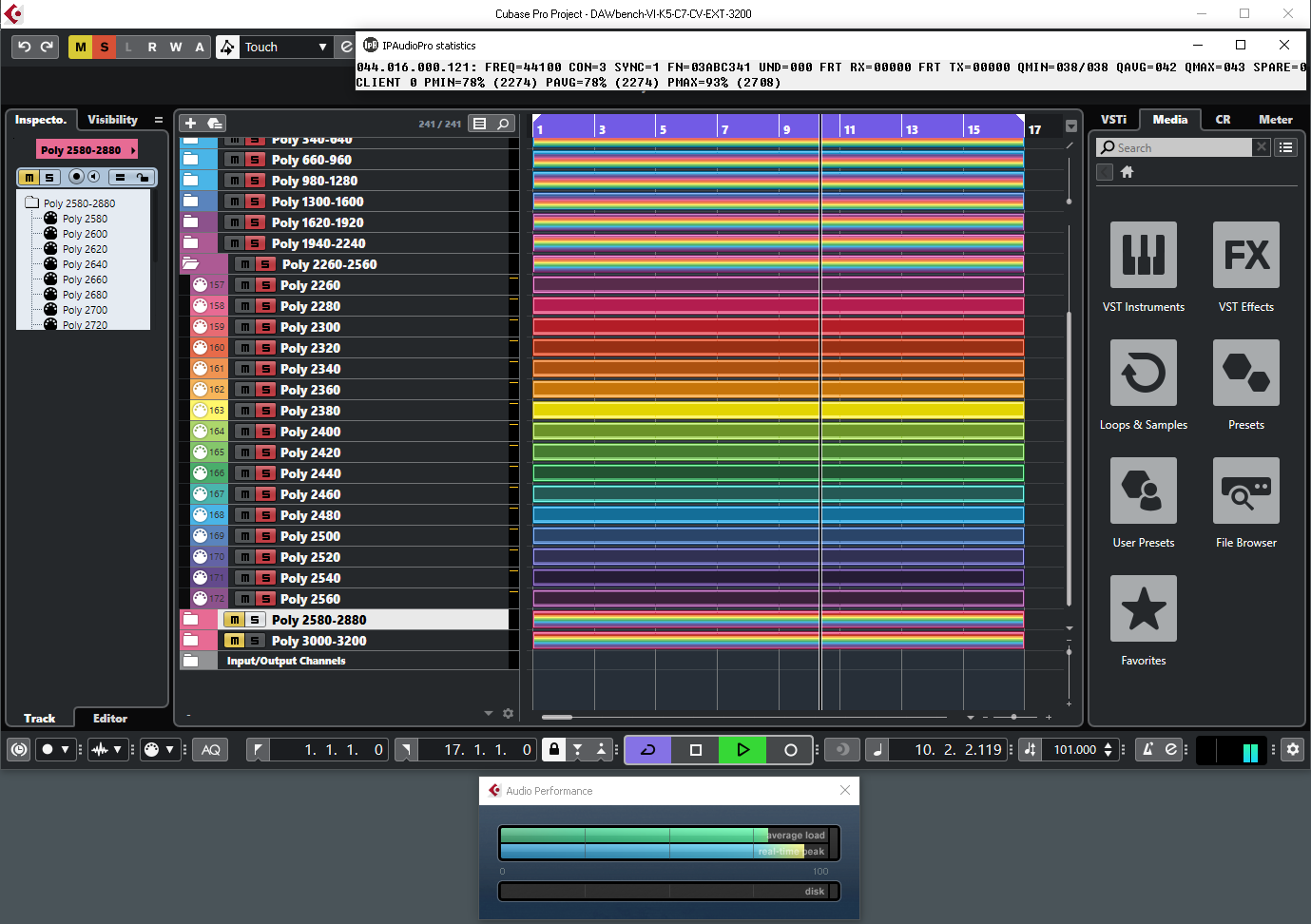The image size is (1311, 924).
Task: Click the instrument icon of Poly 2400
Action: pos(201,432)
